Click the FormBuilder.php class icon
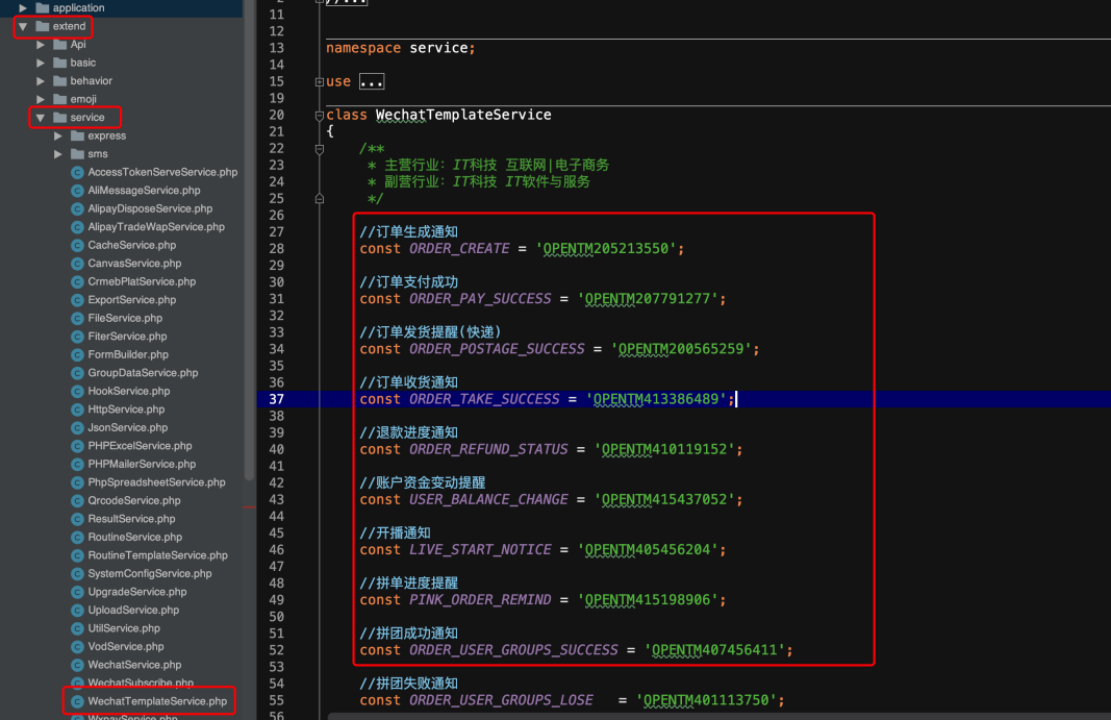This screenshot has height=720, width=1111. click(x=77, y=355)
